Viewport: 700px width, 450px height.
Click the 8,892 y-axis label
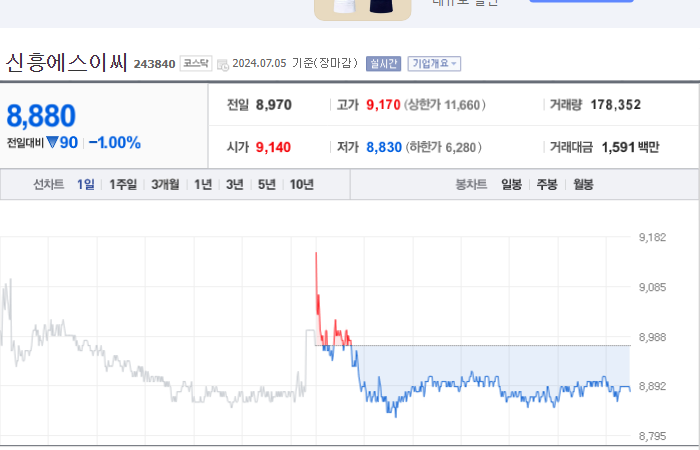[x=652, y=386]
